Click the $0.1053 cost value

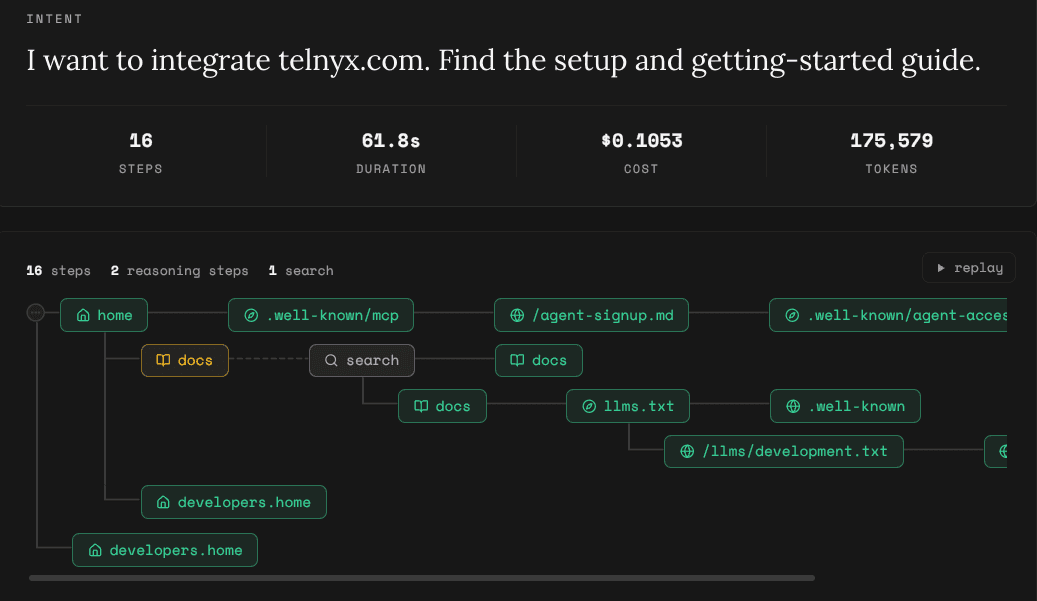pos(642,141)
